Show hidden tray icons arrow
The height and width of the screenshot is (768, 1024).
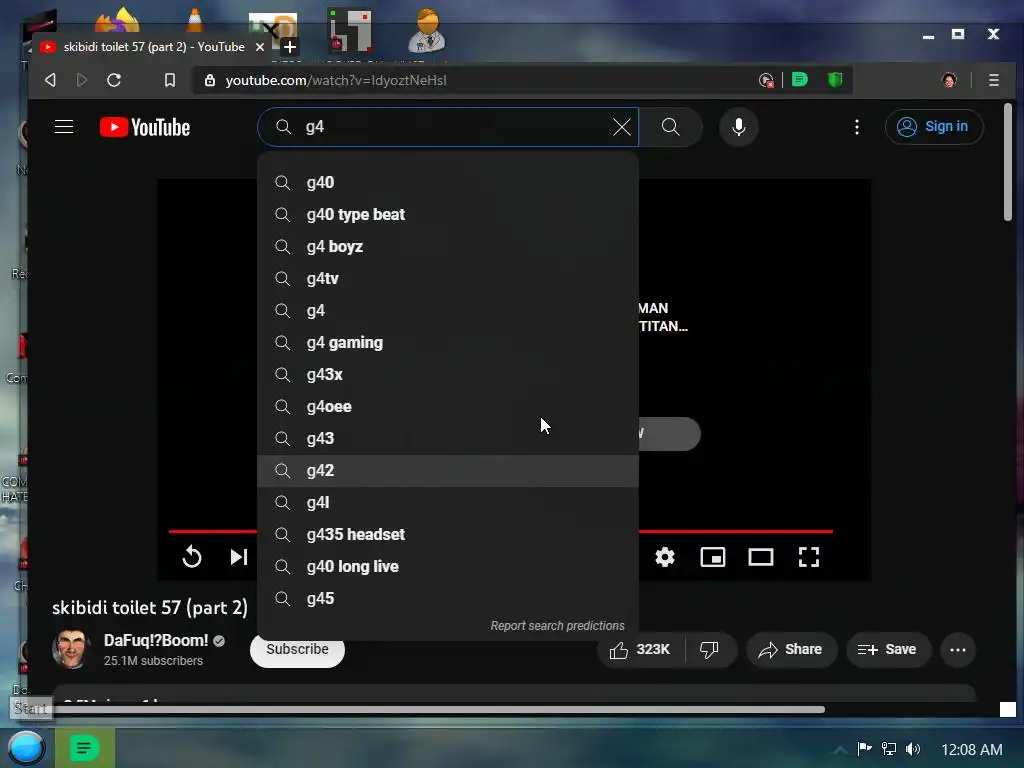point(840,750)
